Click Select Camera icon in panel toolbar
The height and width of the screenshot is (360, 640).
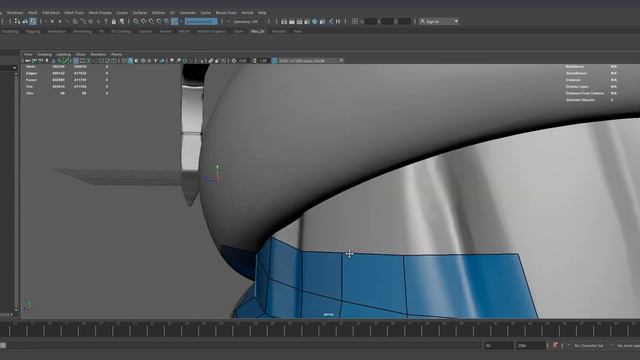(x=27, y=61)
